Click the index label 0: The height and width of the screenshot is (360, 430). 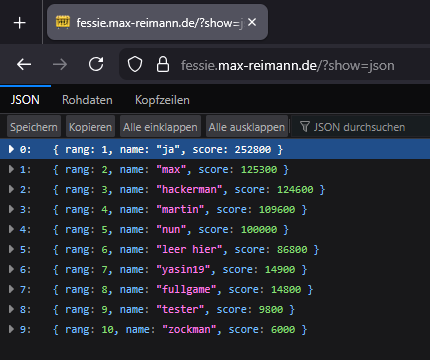(25, 149)
